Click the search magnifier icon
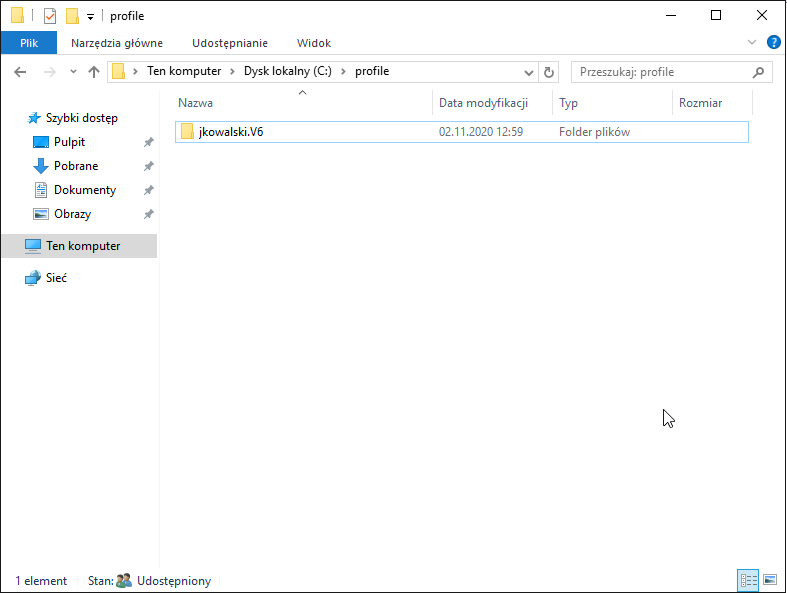 pos(758,72)
